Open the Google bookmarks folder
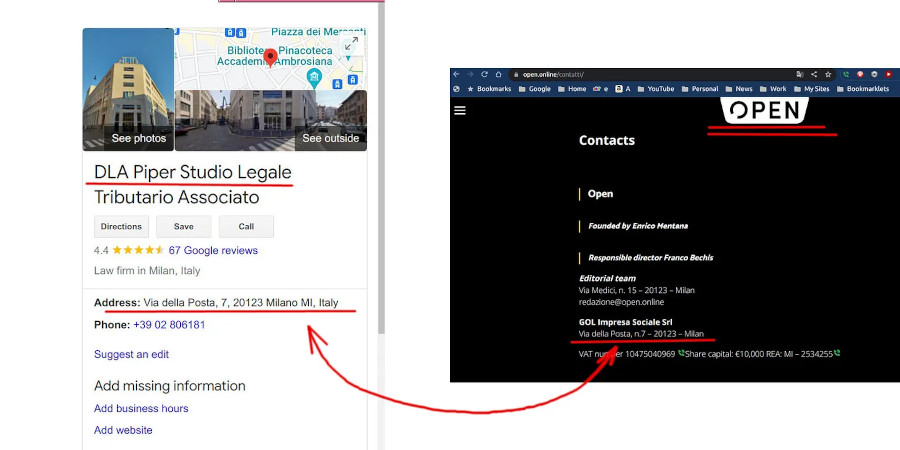Image resolution: width=900 pixels, height=450 pixels. tap(534, 89)
